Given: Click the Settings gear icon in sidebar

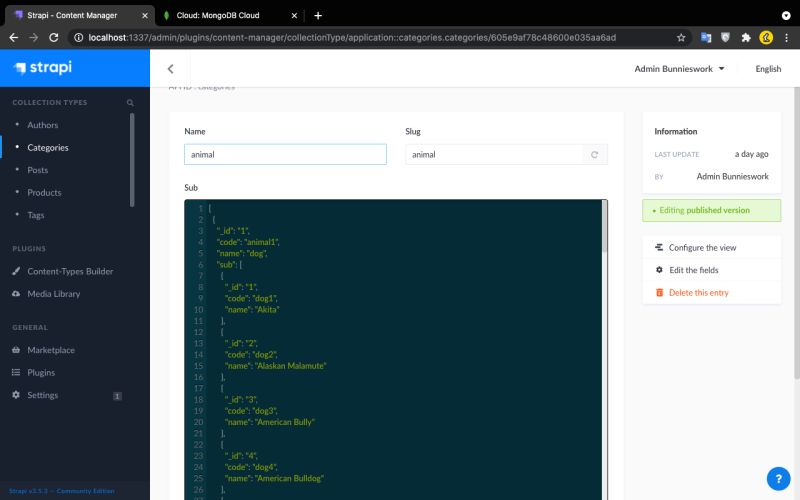Looking at the screenshot, I should [16, 394].
